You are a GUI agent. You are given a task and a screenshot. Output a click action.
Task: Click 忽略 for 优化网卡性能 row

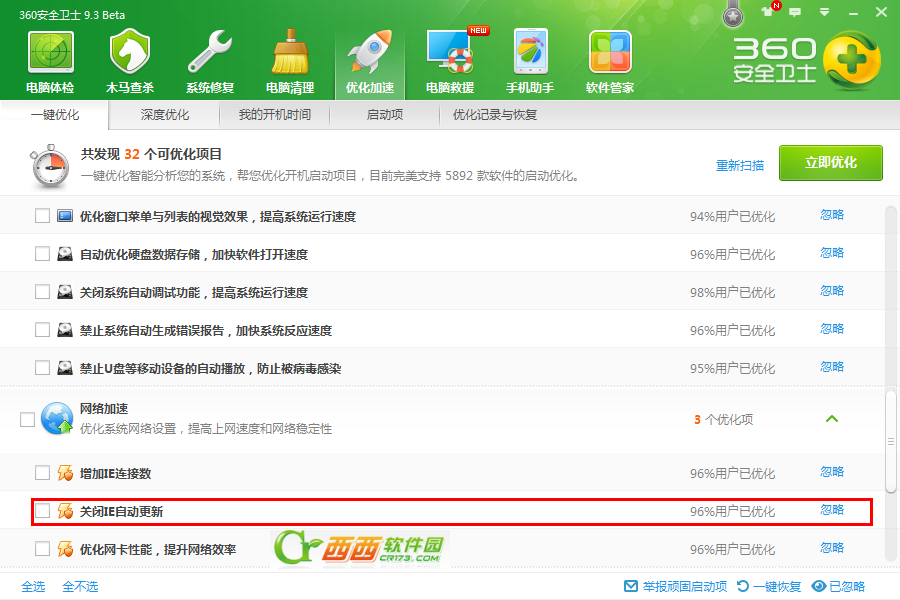tap(832, 547)
